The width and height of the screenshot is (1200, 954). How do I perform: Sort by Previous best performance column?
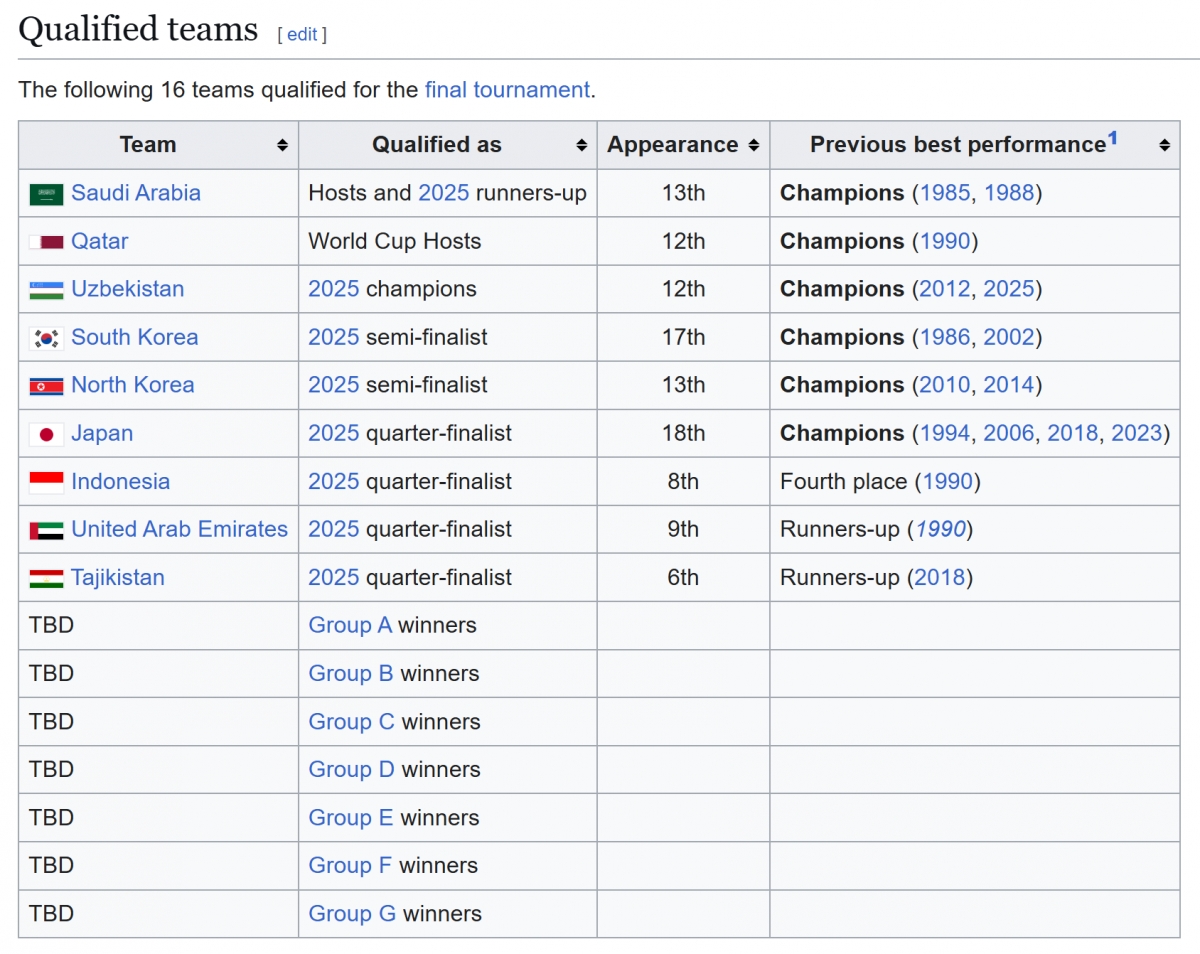[1163, 144]
